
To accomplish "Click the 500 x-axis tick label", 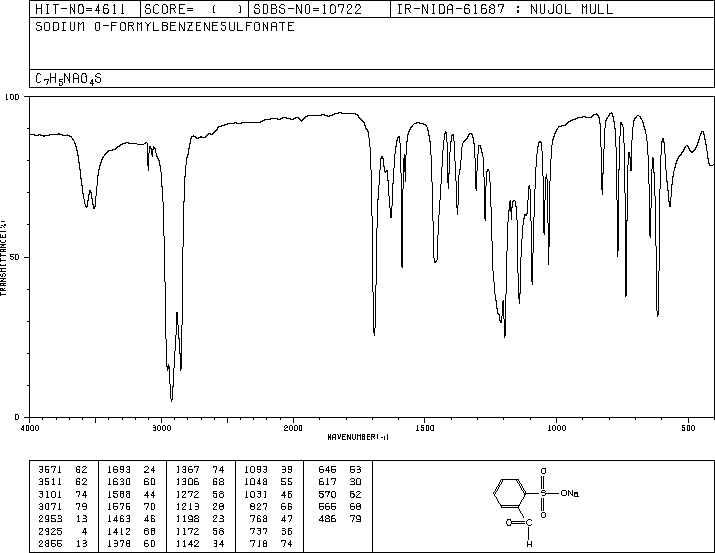I will pos(688,428).
